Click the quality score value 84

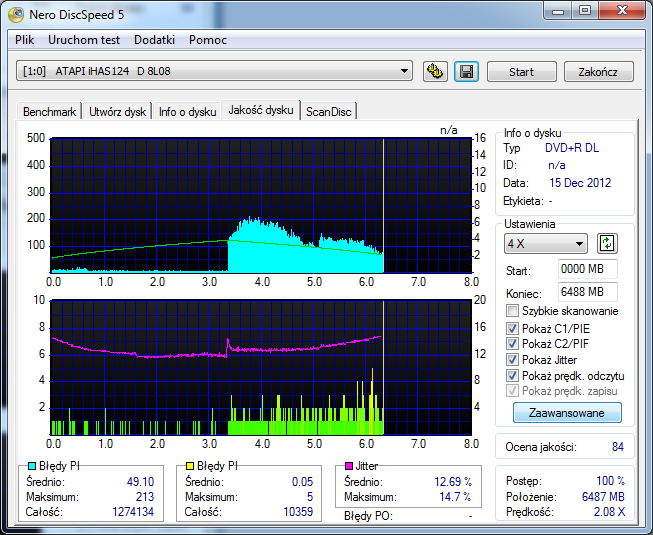click(x=618, y=447)
